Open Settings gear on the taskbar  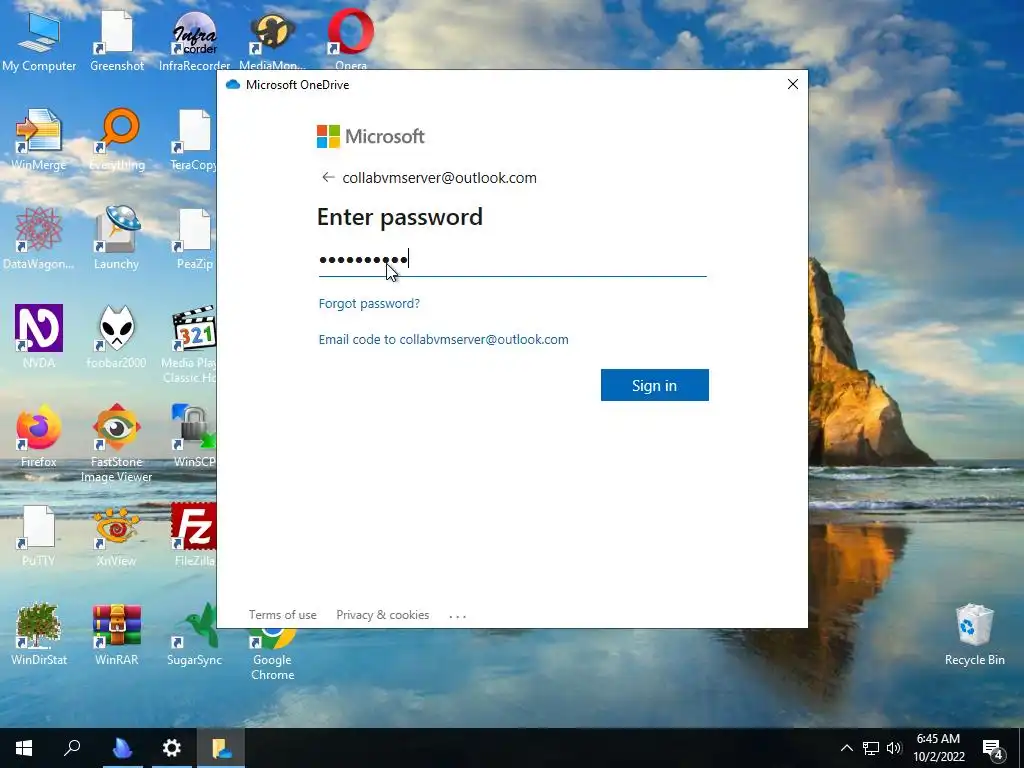pyautogui.click(x=172, y=748)
